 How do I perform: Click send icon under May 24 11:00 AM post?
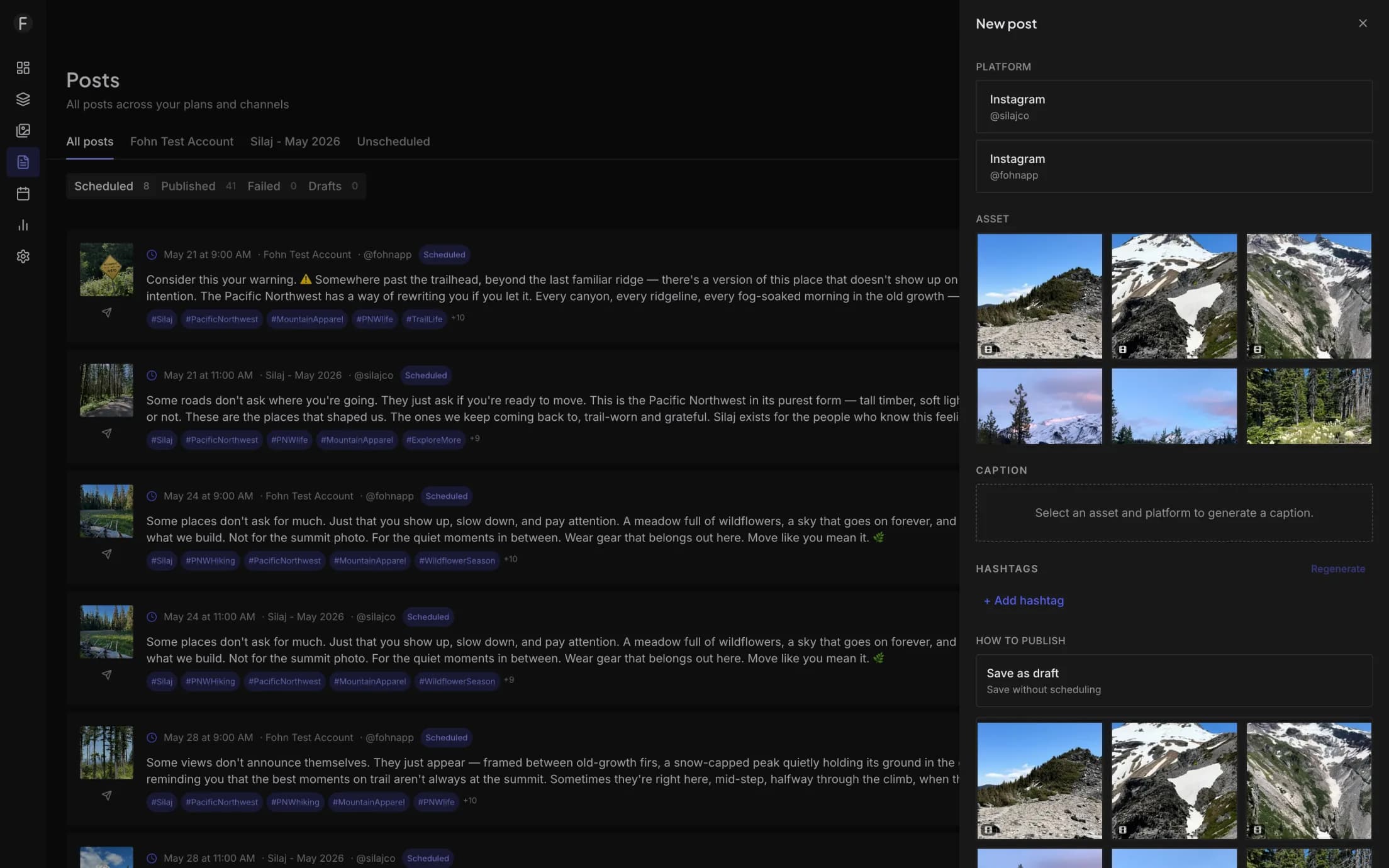(107, 675)
